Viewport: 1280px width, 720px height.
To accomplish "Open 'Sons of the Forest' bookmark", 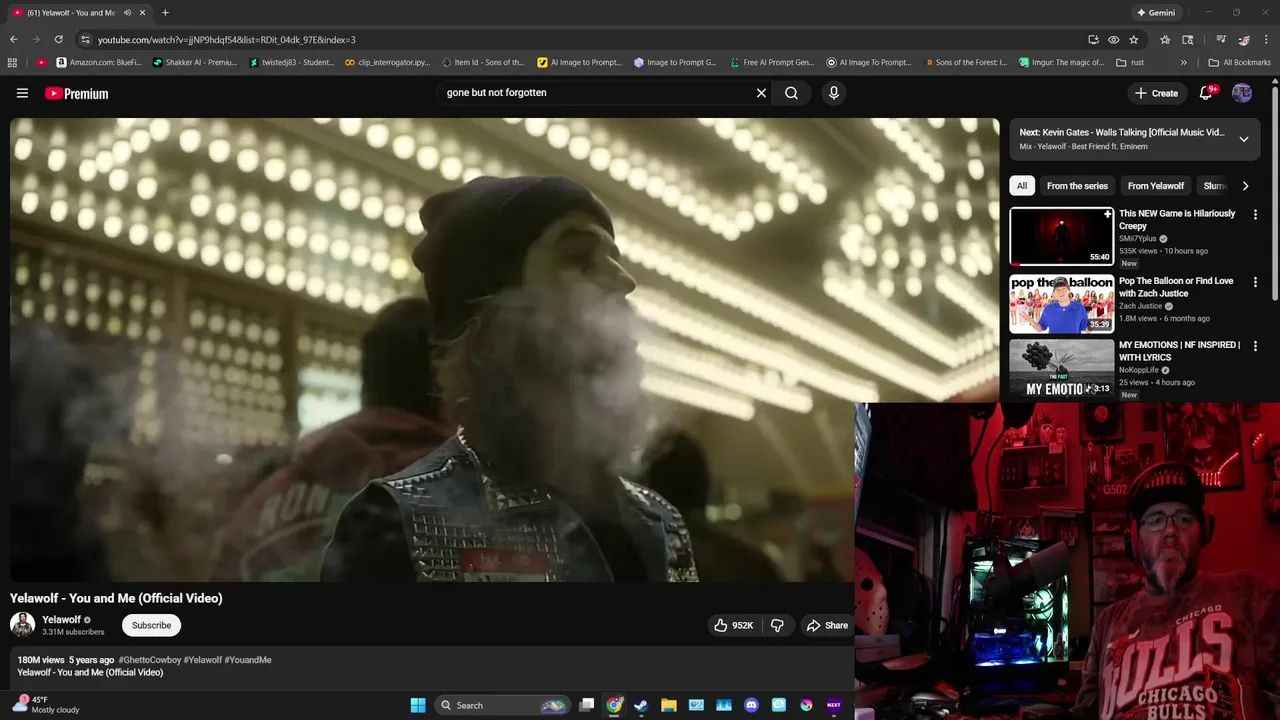I will coord(966,62).
